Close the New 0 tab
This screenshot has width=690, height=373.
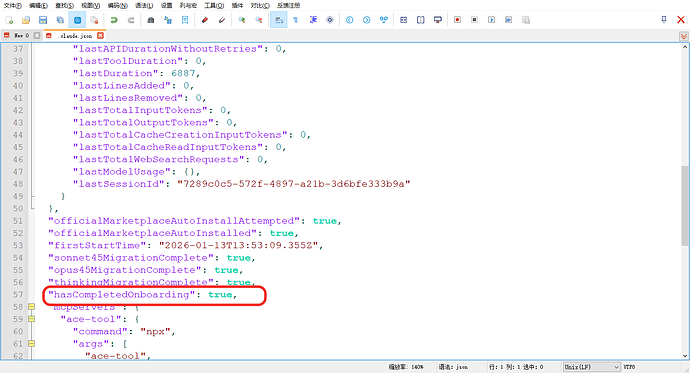point(37,36)
